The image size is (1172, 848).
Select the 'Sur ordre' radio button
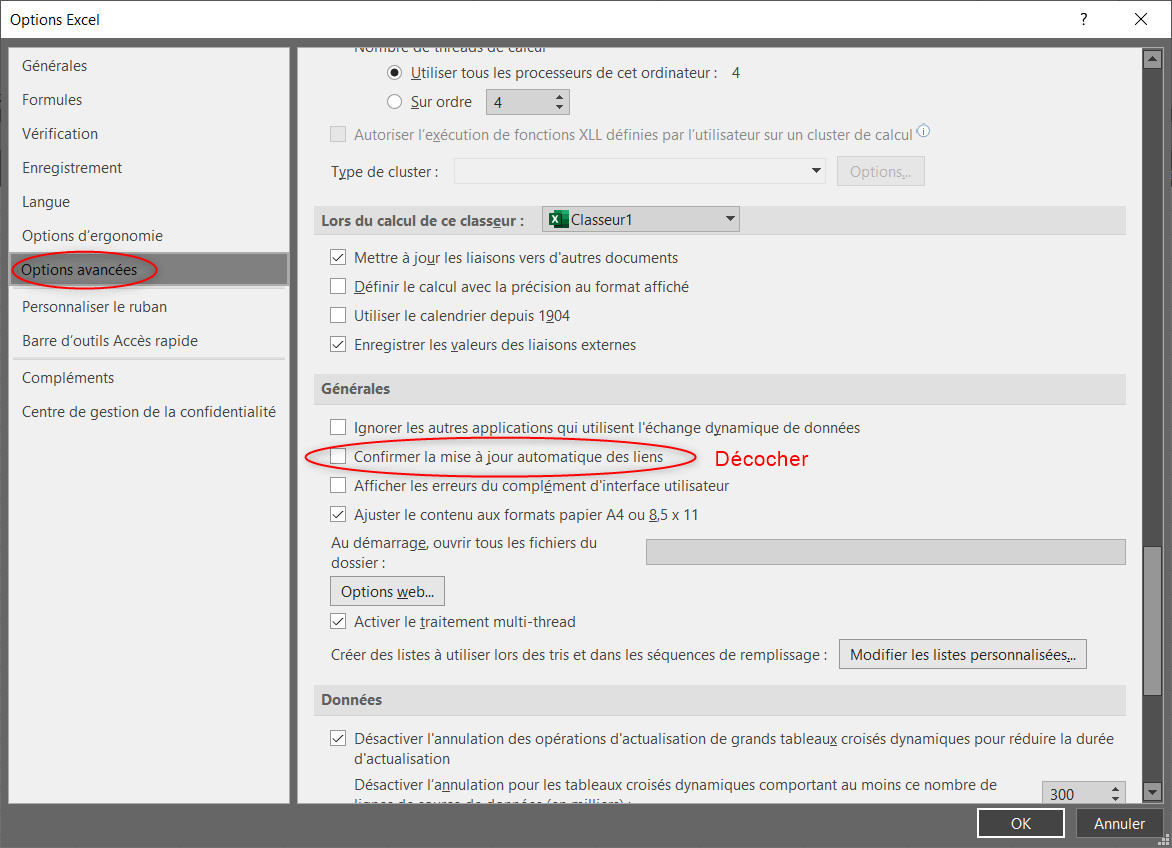[395, 102]
